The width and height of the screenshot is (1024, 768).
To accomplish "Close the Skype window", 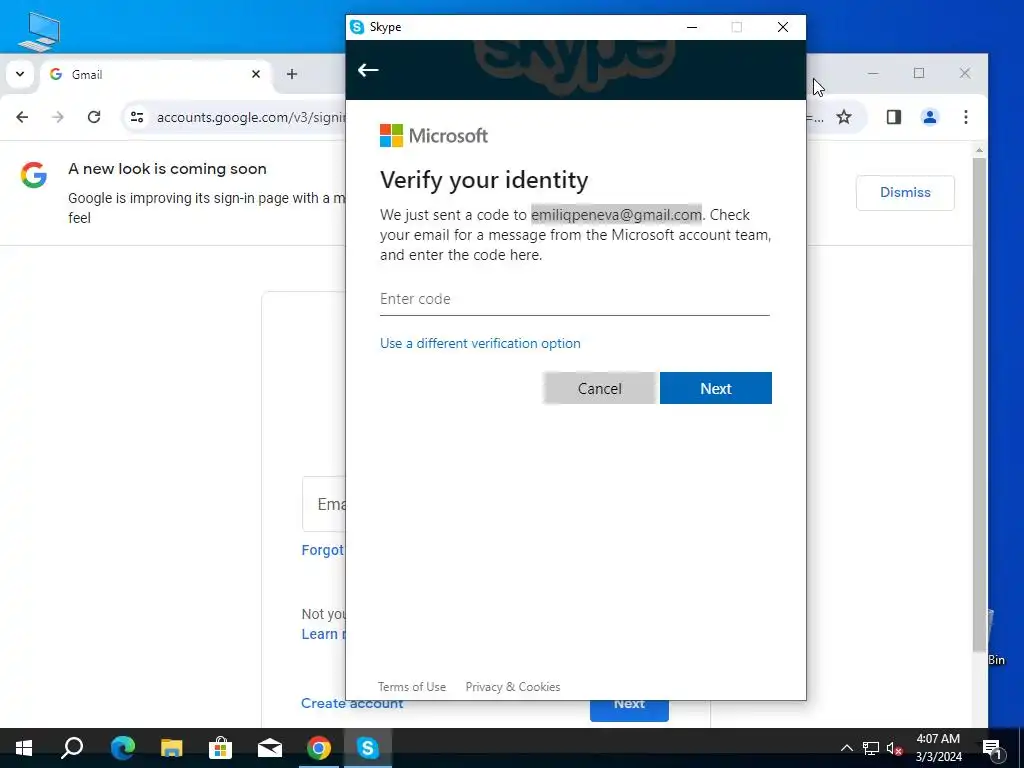I will click(x=783, y=27).
